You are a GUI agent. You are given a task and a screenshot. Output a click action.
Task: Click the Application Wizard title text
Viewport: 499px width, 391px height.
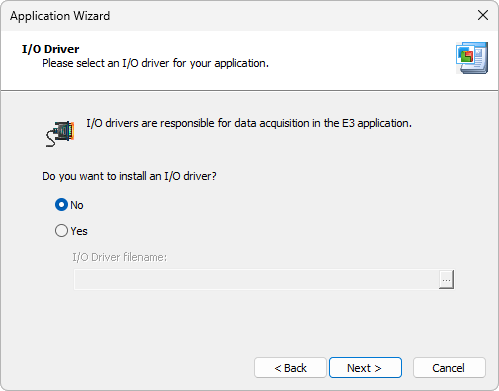pyautogui.click(x=60, y=16)
